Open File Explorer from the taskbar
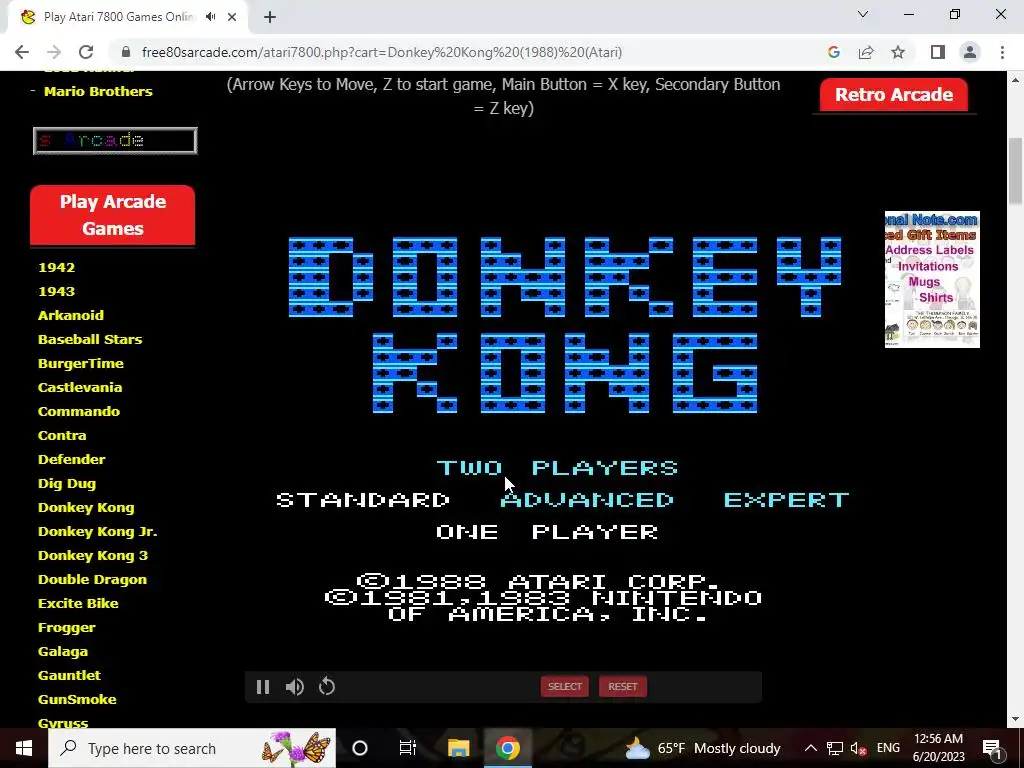The width and height of the screenshot is (1024, 768). [458, 748]
